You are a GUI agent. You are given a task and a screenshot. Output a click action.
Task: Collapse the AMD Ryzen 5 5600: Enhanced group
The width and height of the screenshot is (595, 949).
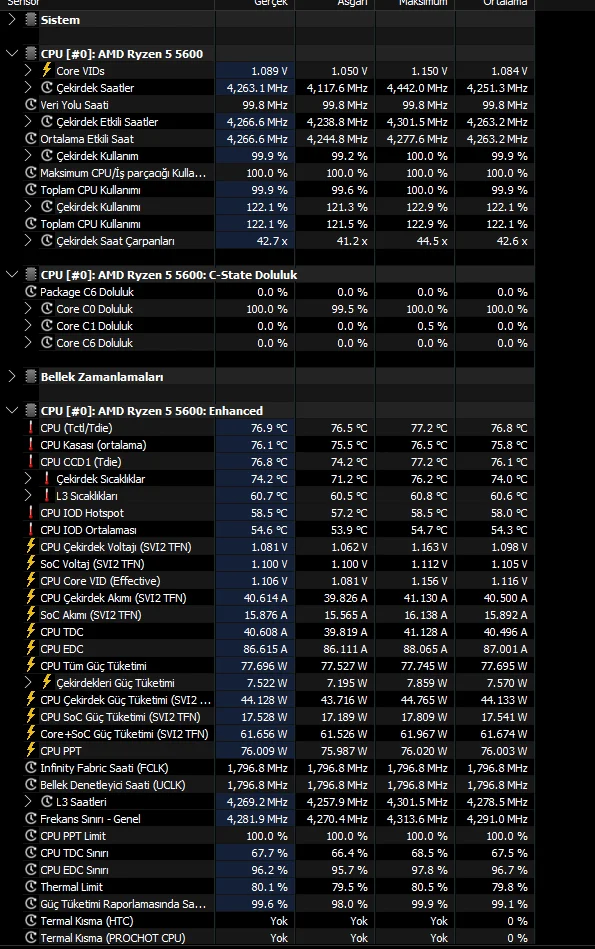click(12, 410)
